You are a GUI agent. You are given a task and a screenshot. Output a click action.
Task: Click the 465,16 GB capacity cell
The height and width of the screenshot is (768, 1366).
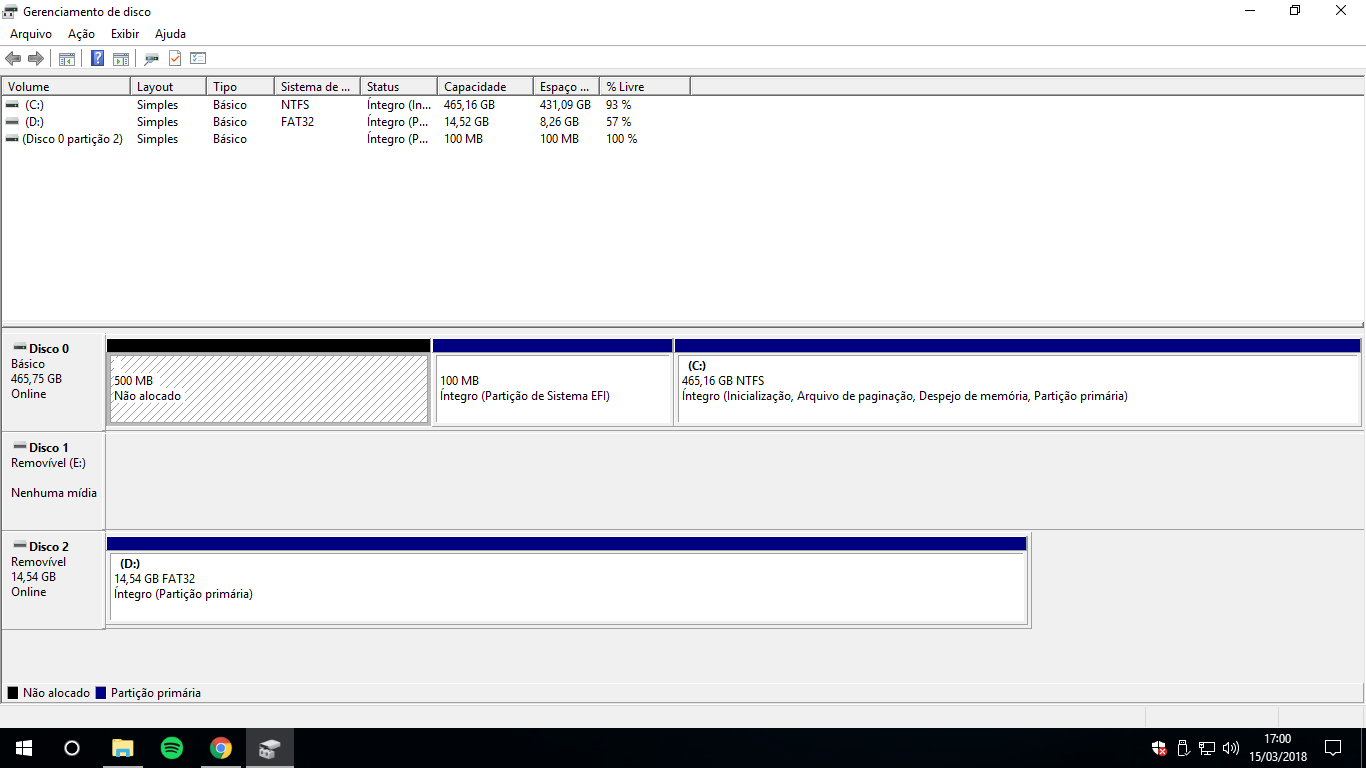click(469, 105)
